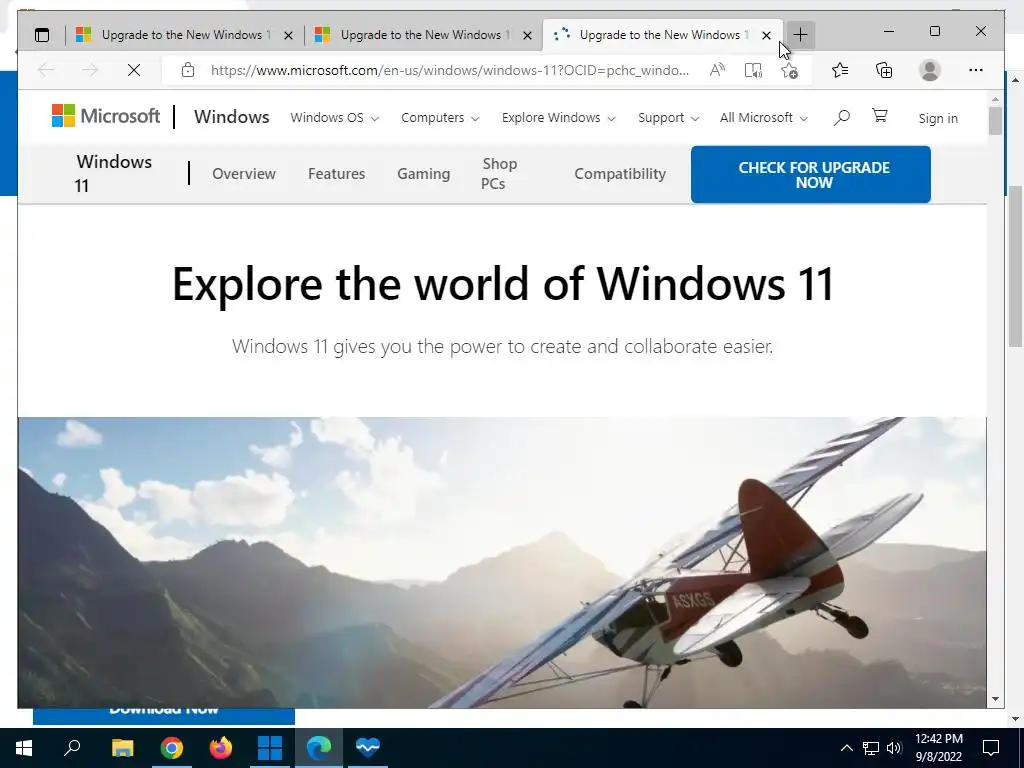The width and height of the screenshot is (1024, 768).
Task: Click the Sign in link
Action: pyautogui.click(x=938, y=118)
